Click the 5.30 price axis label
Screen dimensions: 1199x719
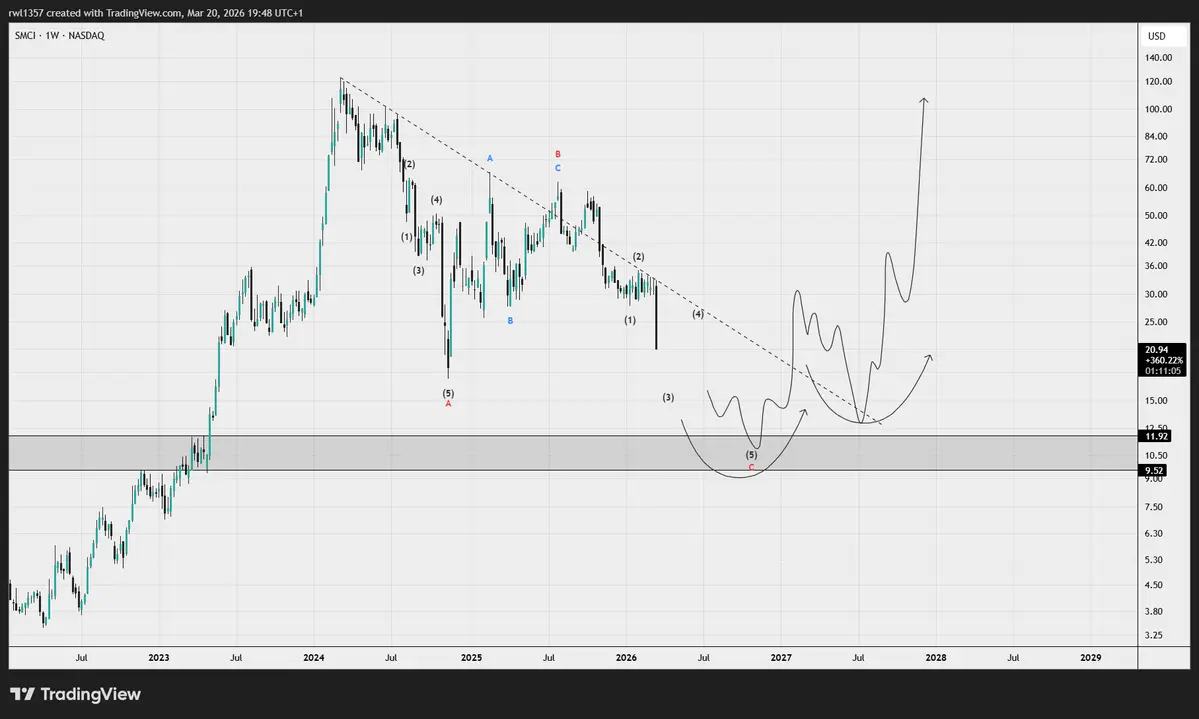1153,560
